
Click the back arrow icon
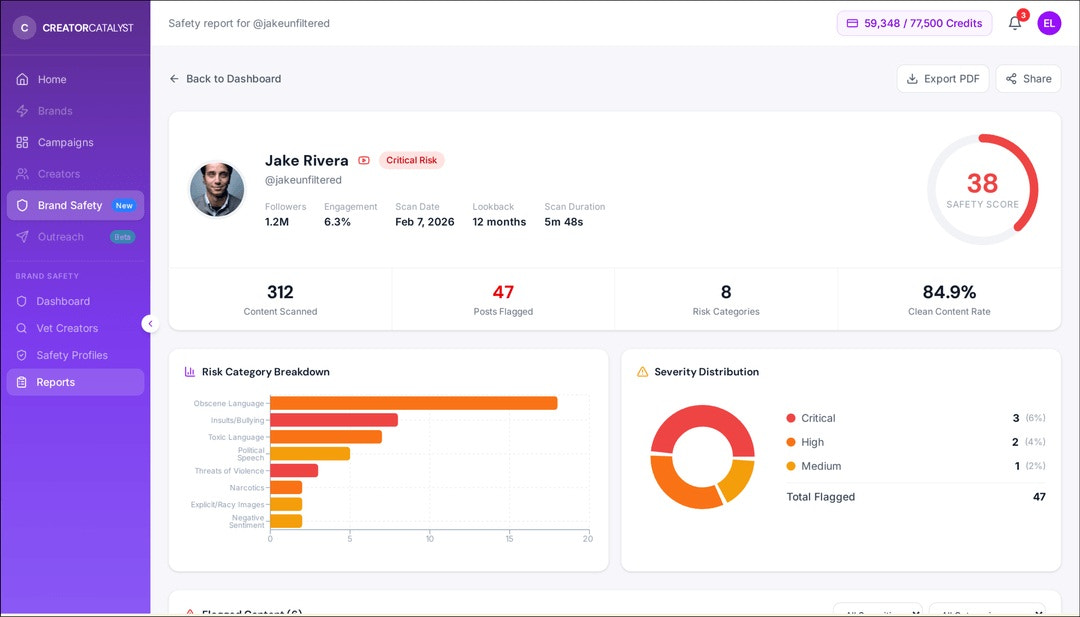coord(174,79)
